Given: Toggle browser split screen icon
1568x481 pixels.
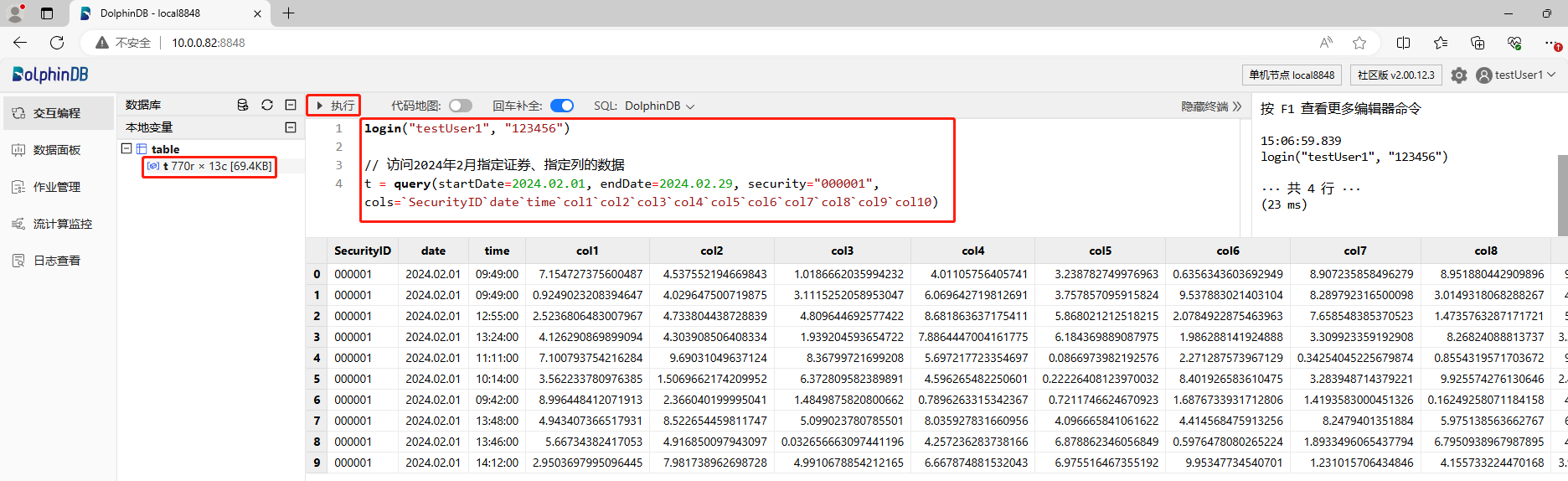Looking at the screenshot, I should [1404, 43].
